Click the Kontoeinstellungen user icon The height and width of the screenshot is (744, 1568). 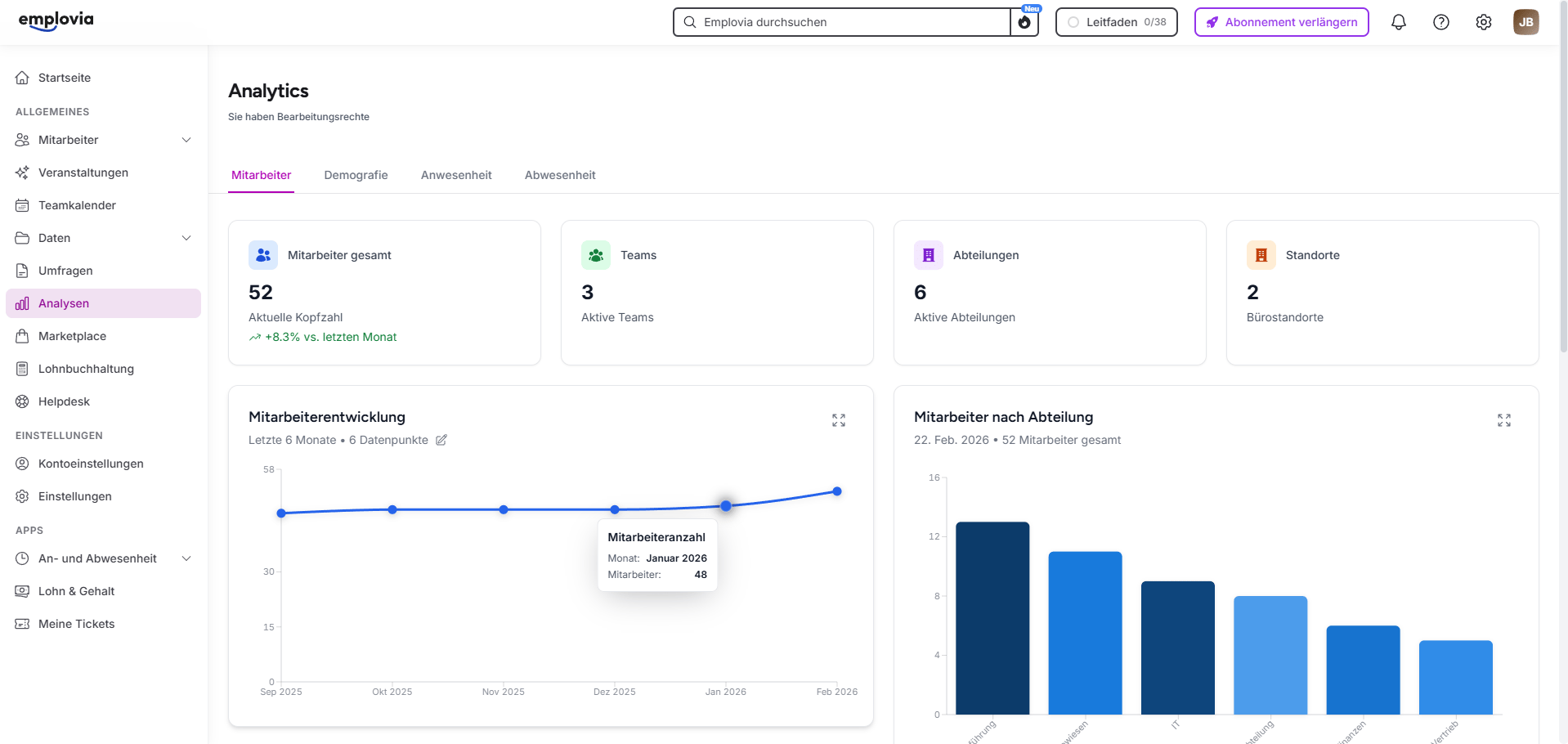tap(22, 464)
